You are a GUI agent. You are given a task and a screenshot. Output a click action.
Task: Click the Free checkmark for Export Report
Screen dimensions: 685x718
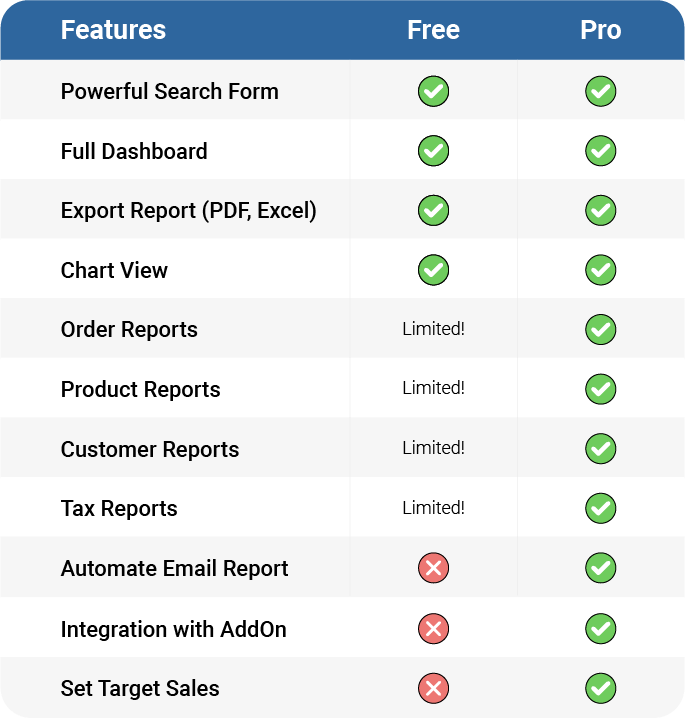(x=433, y=210)
